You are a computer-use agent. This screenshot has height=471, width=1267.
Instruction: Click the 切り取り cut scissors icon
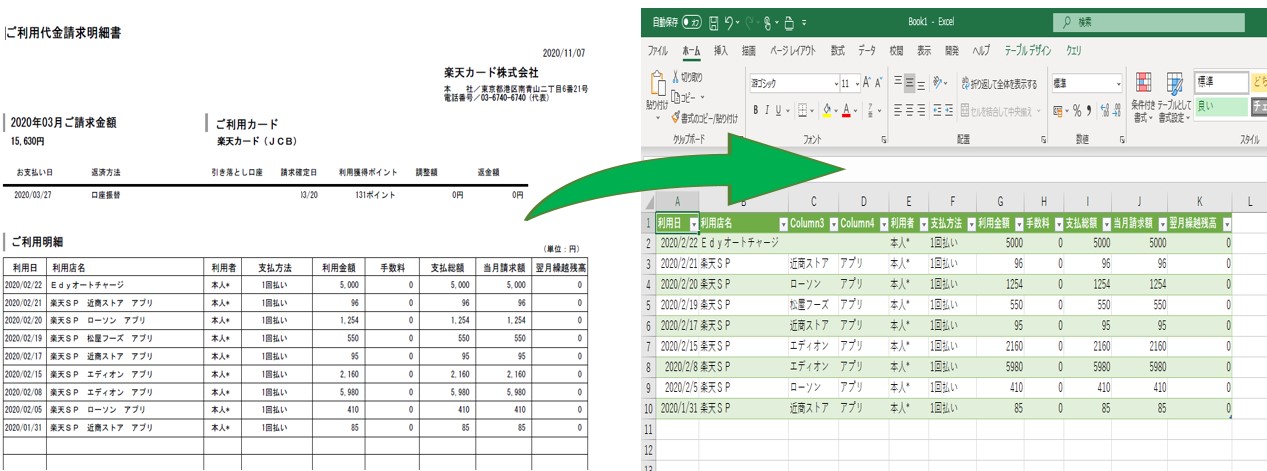coord(677,77)
